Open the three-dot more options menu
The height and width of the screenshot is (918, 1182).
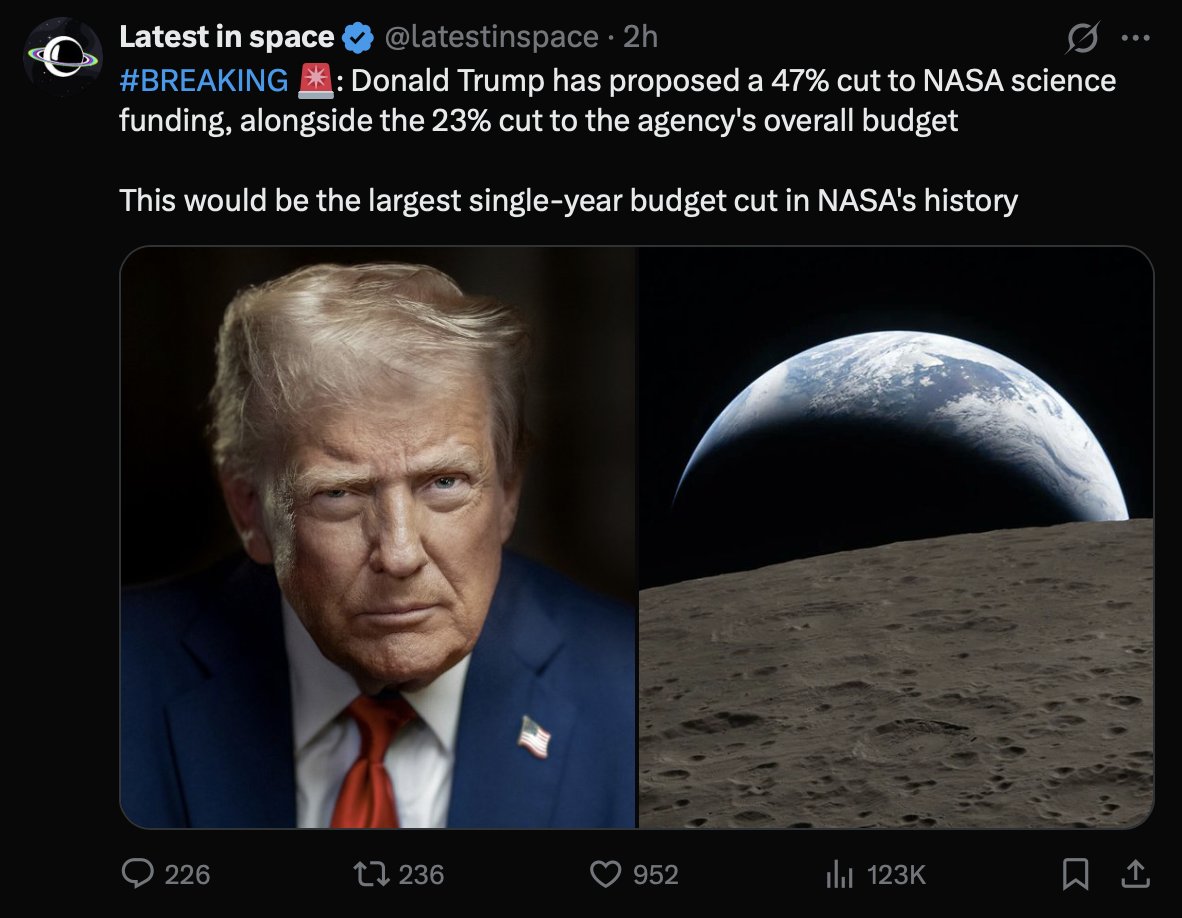tap(1135, 39)
